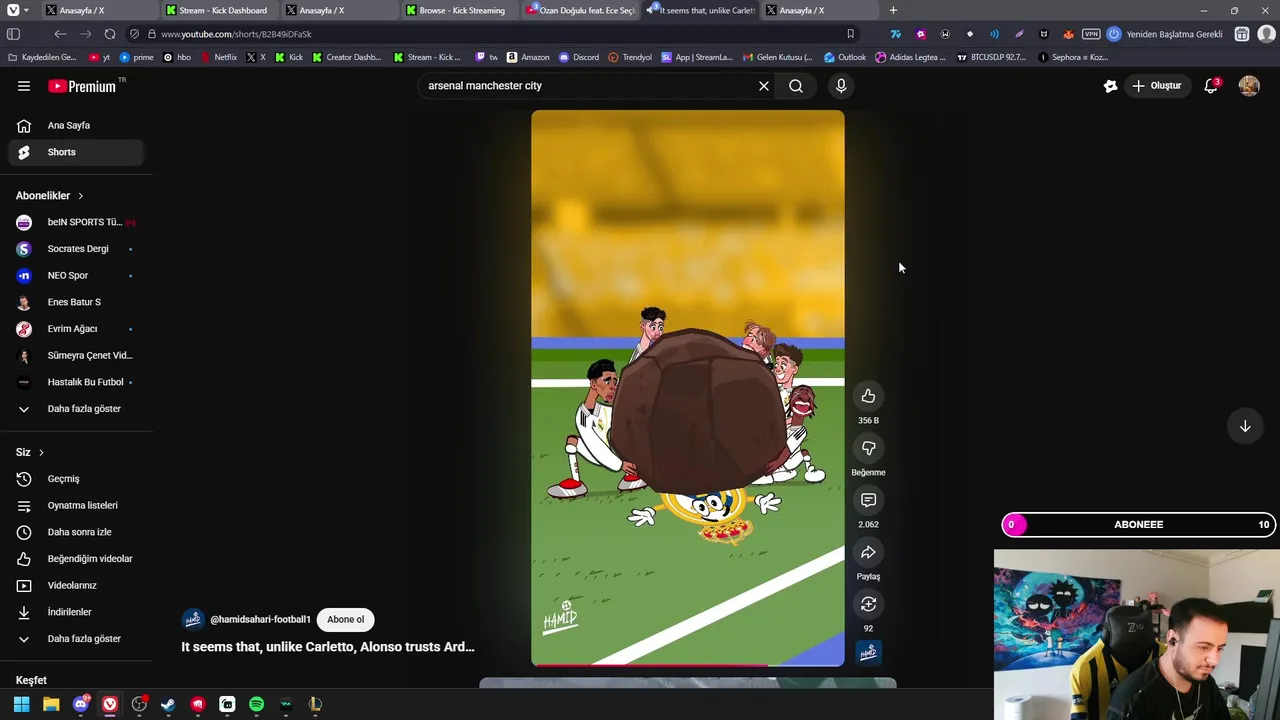Open the Discord bookmark

[x=580, y=57]
